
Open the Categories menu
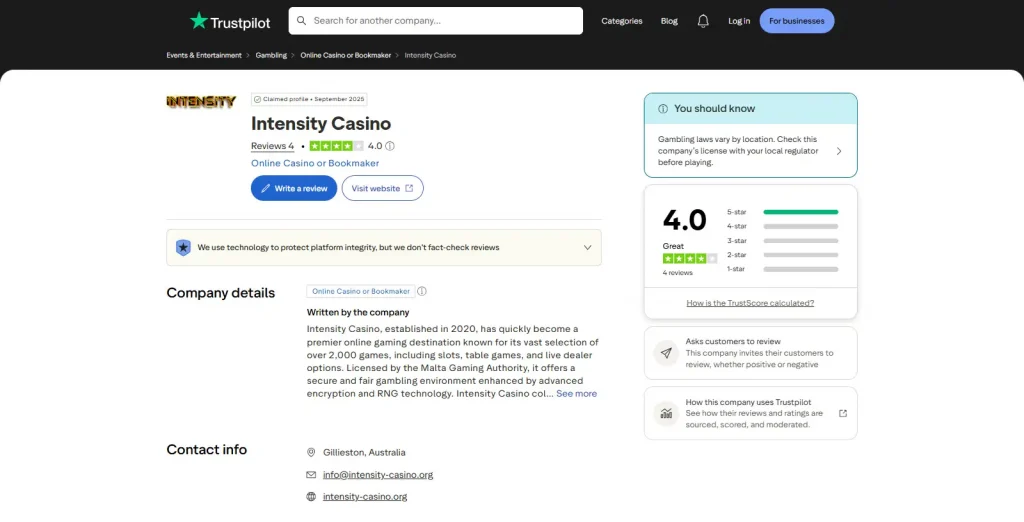(622, 21)
